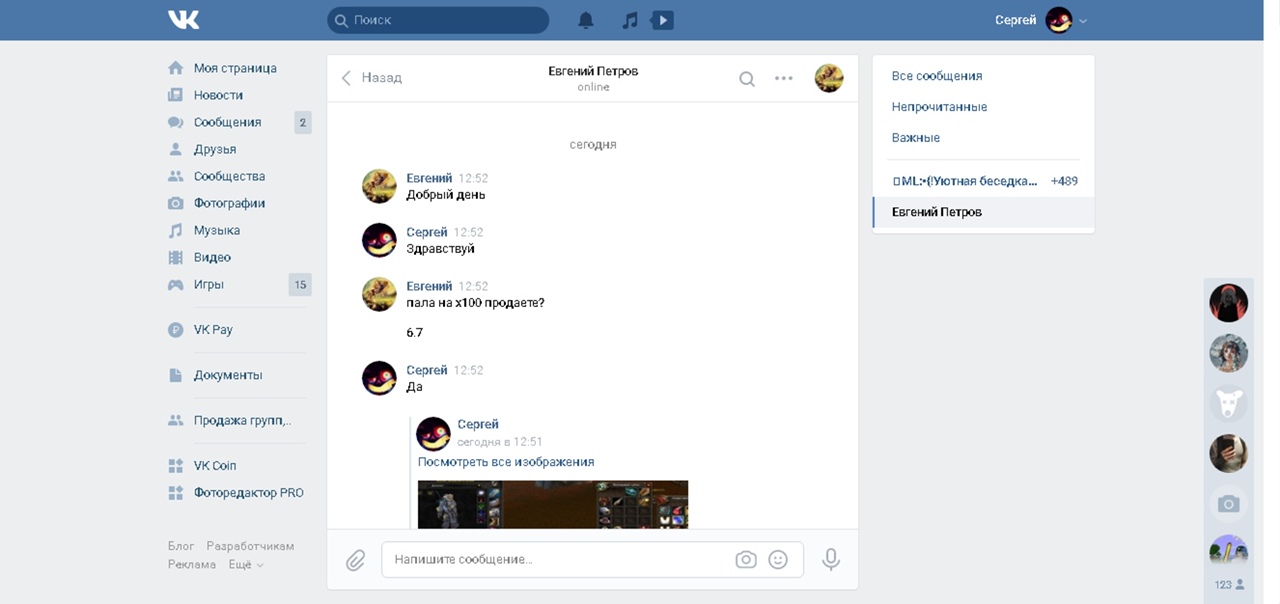Switch to the Важные messages filter

(x=916, y=138)
